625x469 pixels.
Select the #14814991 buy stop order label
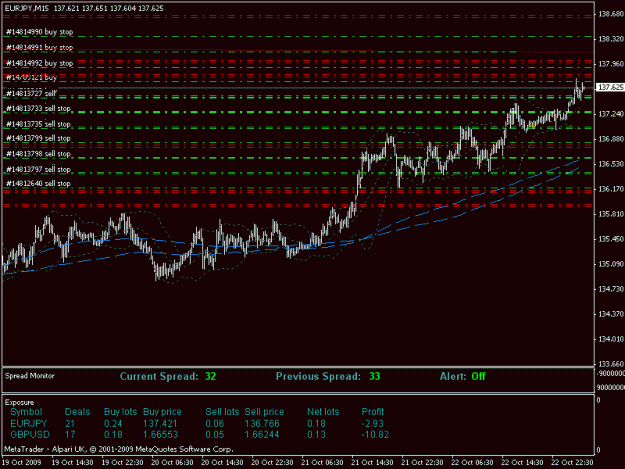pos(39,47)
